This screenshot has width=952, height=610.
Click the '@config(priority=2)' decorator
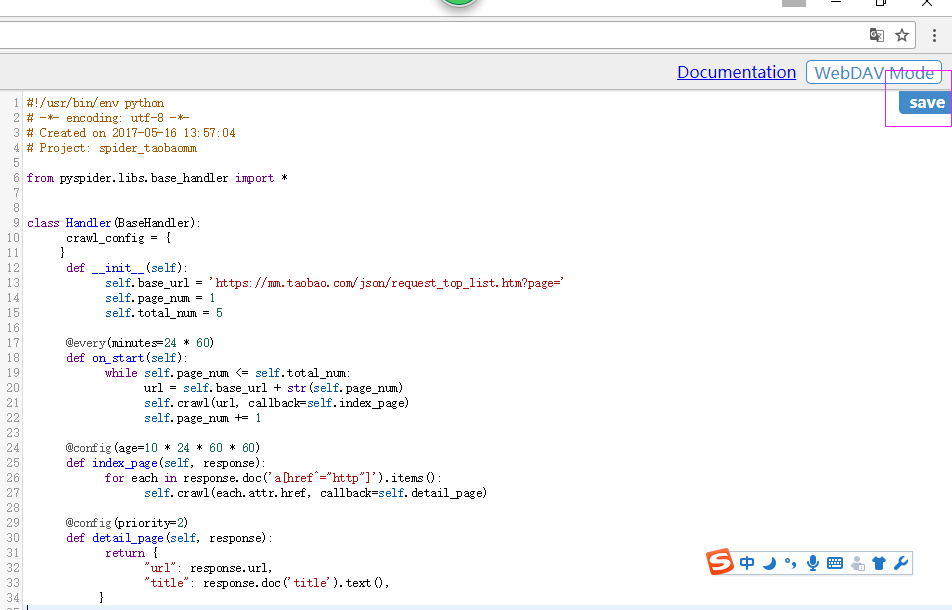[x=127, y=523]
